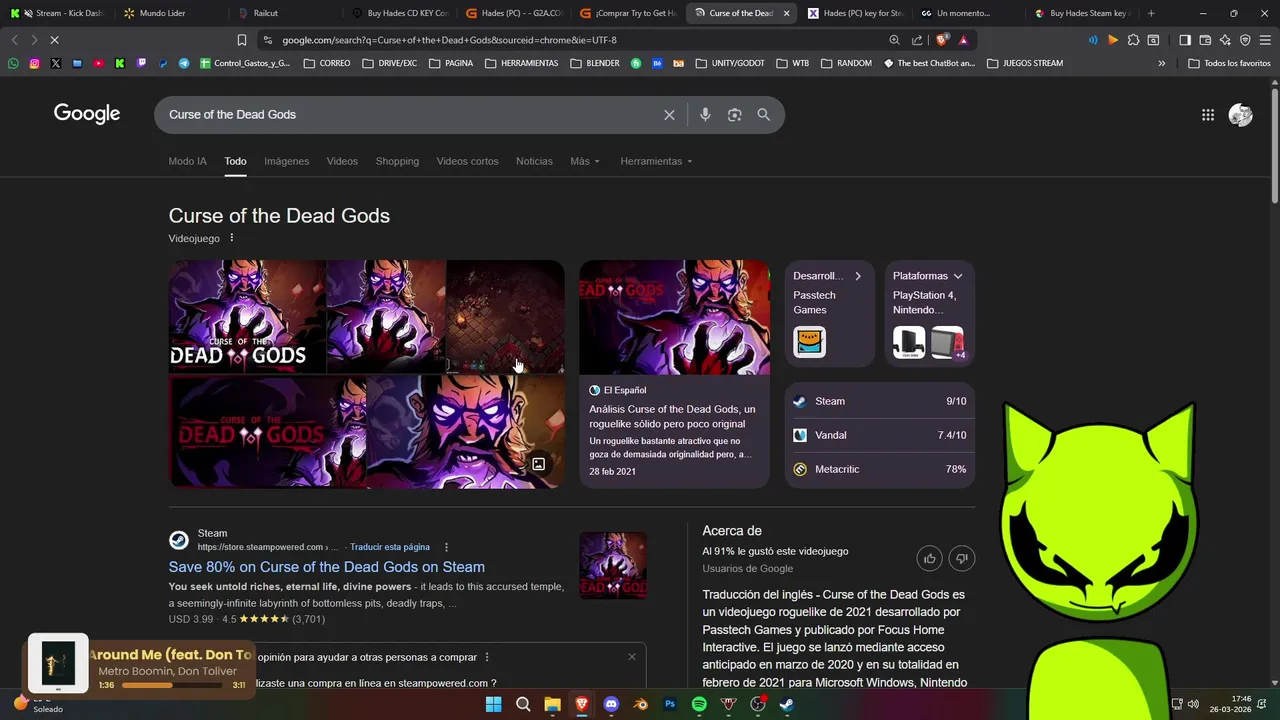1280x720 pixels.
Task: Open YouTube bookmark icon
Action: click(x=98, y=63)
